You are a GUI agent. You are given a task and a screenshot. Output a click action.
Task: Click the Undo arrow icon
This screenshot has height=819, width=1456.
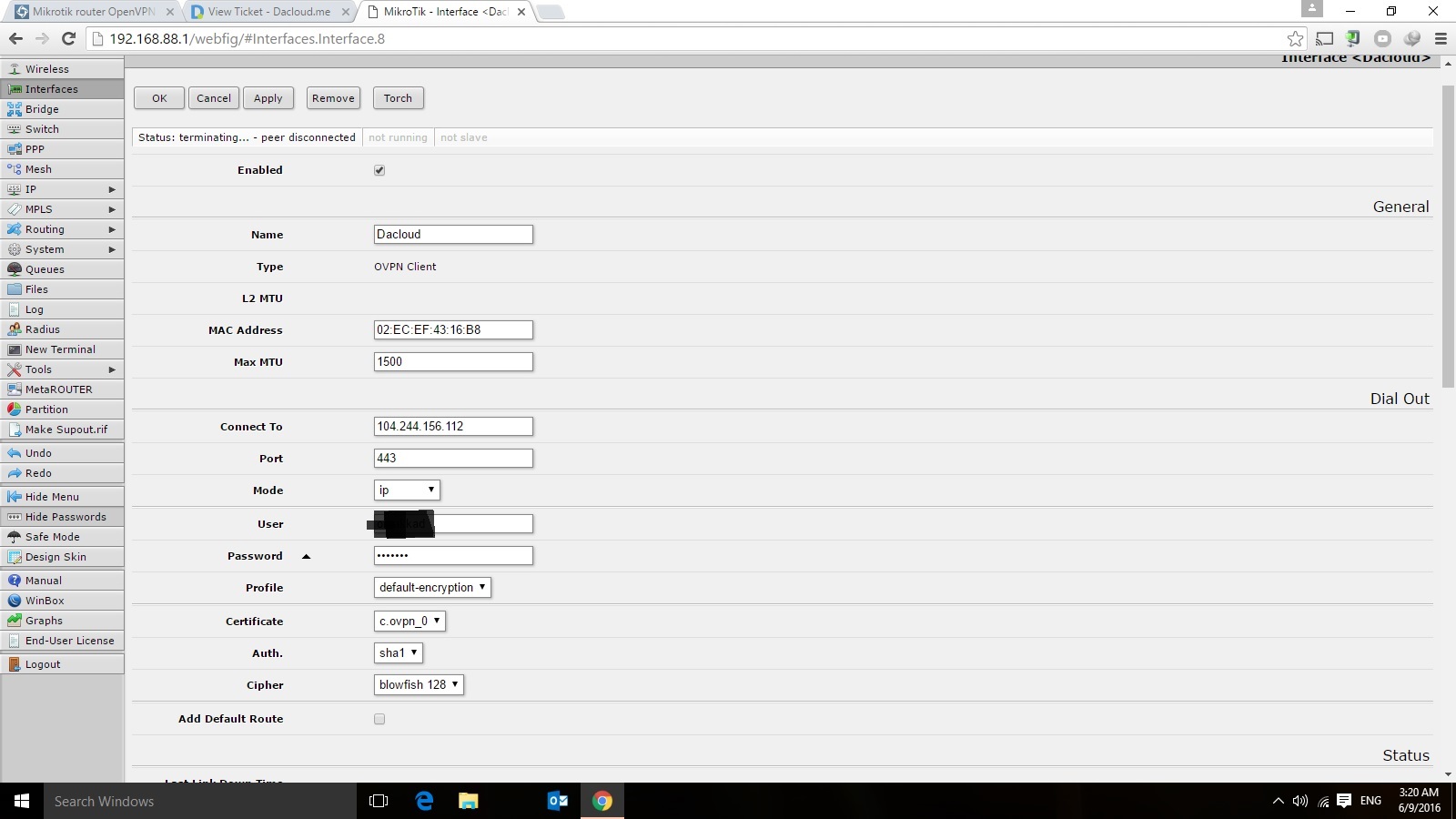coord(15,453)
